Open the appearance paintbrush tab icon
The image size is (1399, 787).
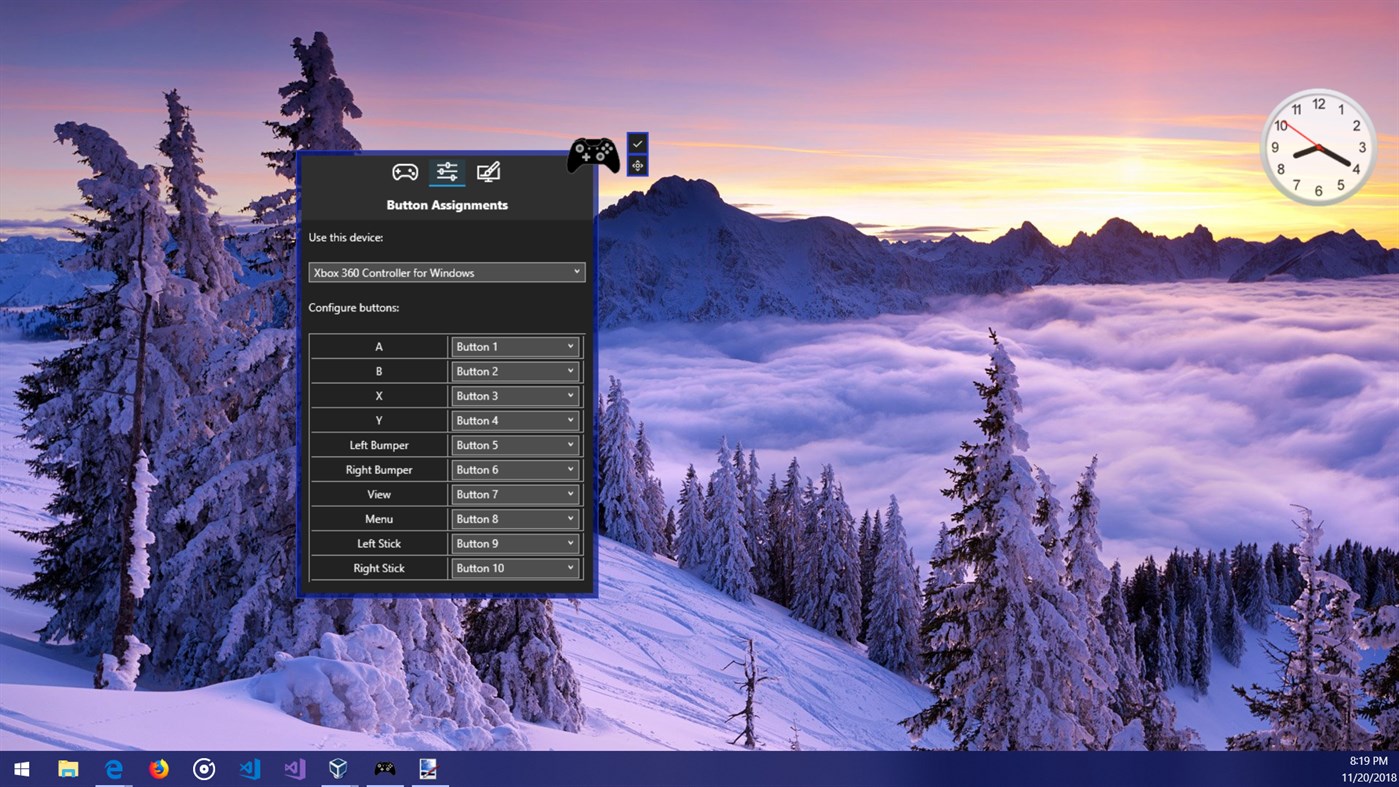point(488,172)
